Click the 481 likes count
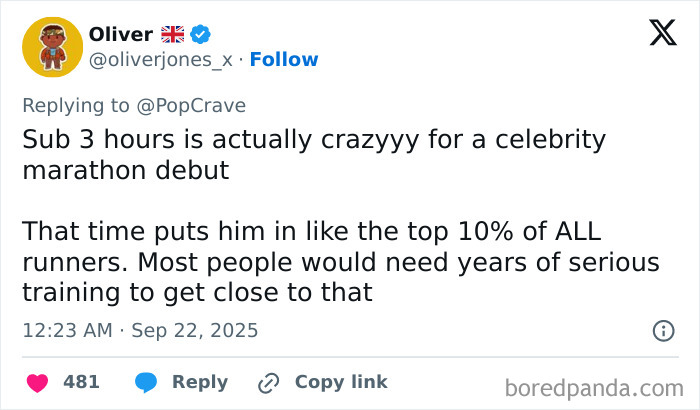The height and width of the screenshot is (410, 700). (81, 382)
